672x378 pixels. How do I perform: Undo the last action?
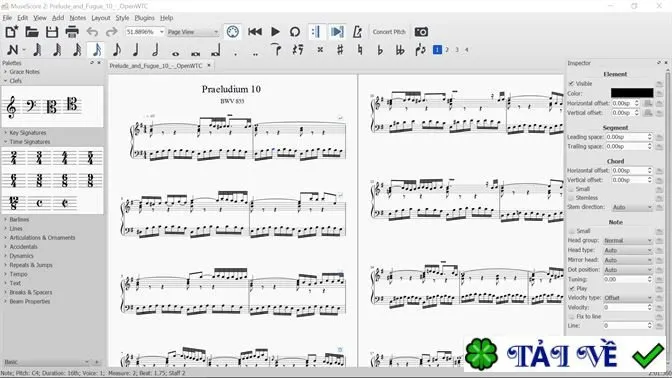click(x=92, y=32)
